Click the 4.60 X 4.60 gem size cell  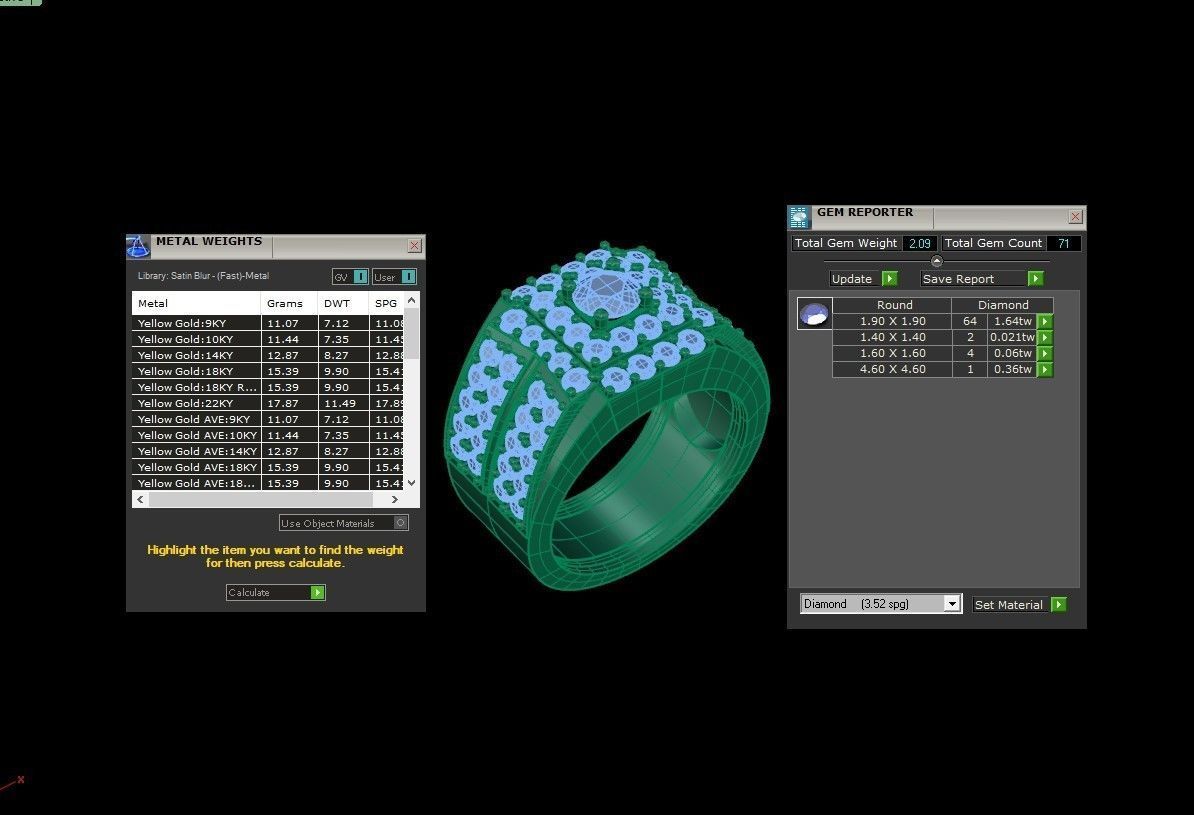[x=892, y=369]
